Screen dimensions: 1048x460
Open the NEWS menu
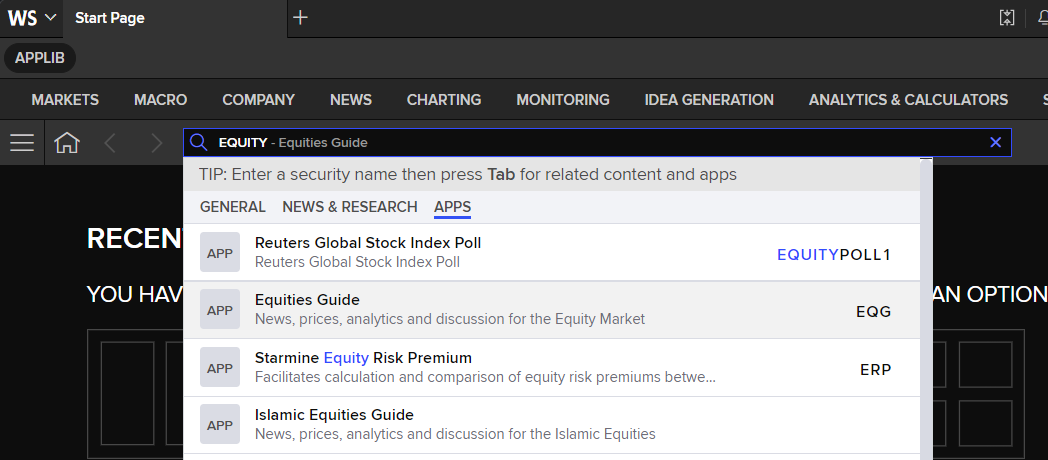pyautogui.click(x=351, y=100)
